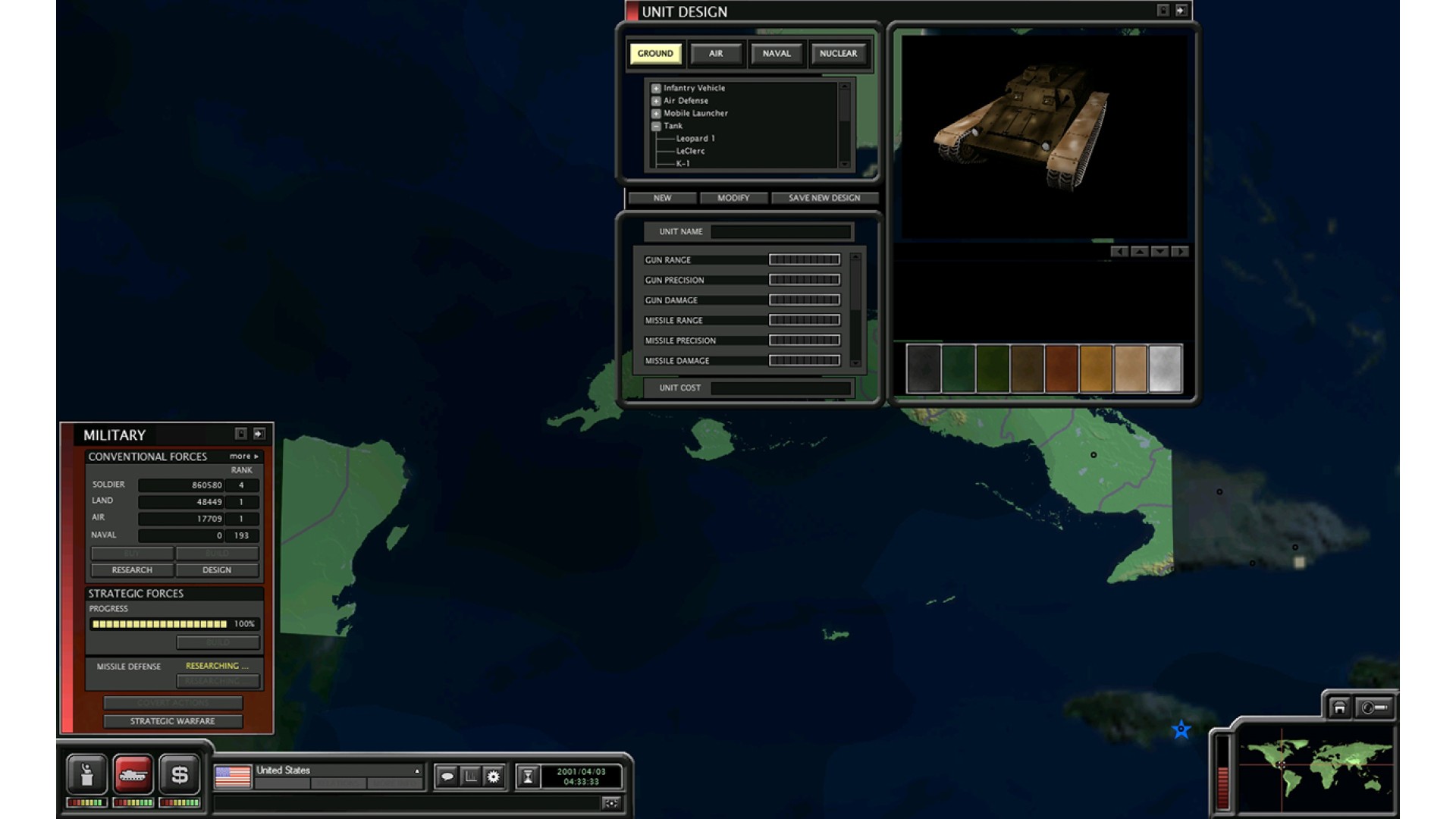Expand the Infantry Vehicle tree node
This screenshot has height=819, width=1456.
(656, 88)
